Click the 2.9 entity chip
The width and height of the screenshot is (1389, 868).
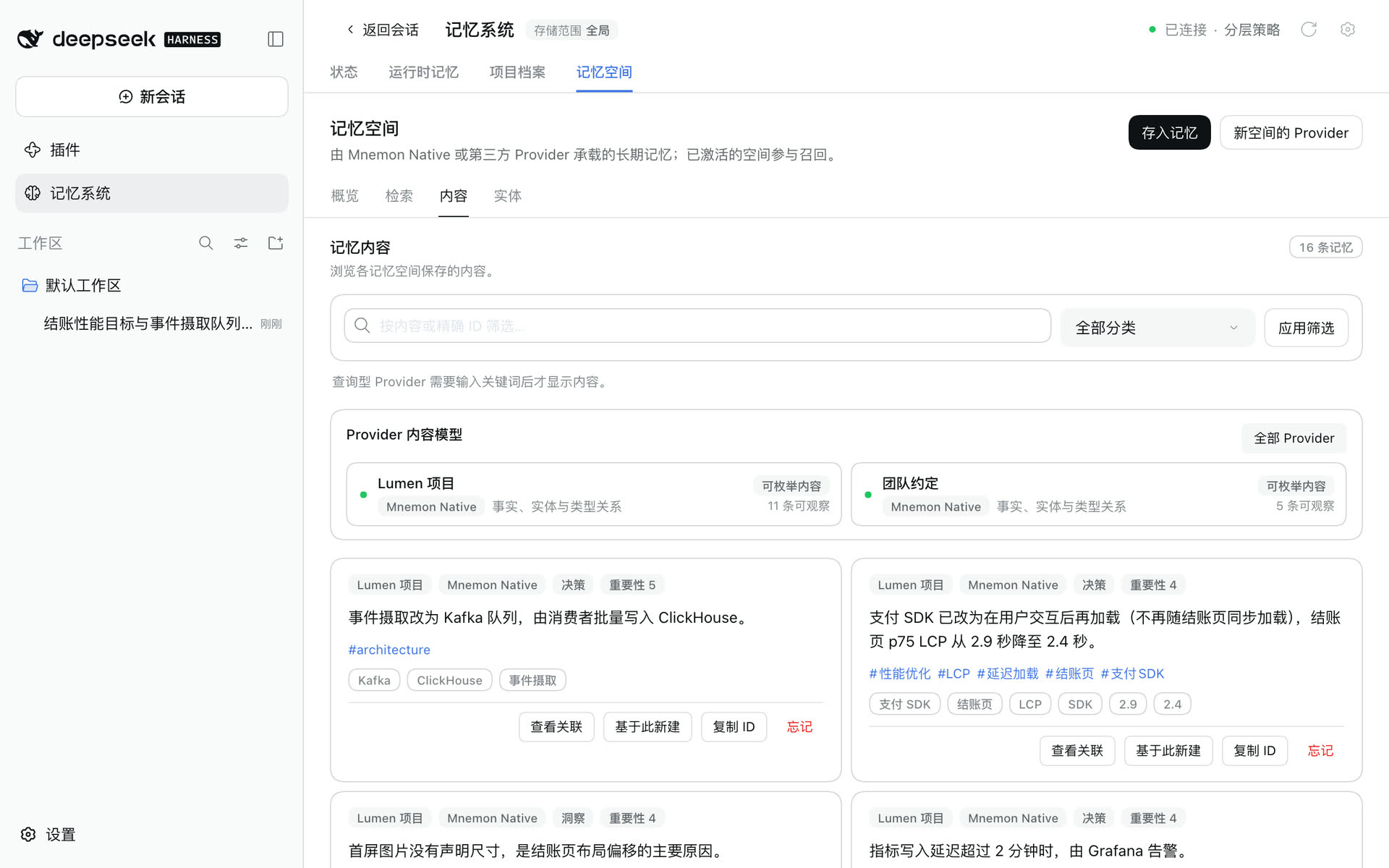coord(1128,704)
